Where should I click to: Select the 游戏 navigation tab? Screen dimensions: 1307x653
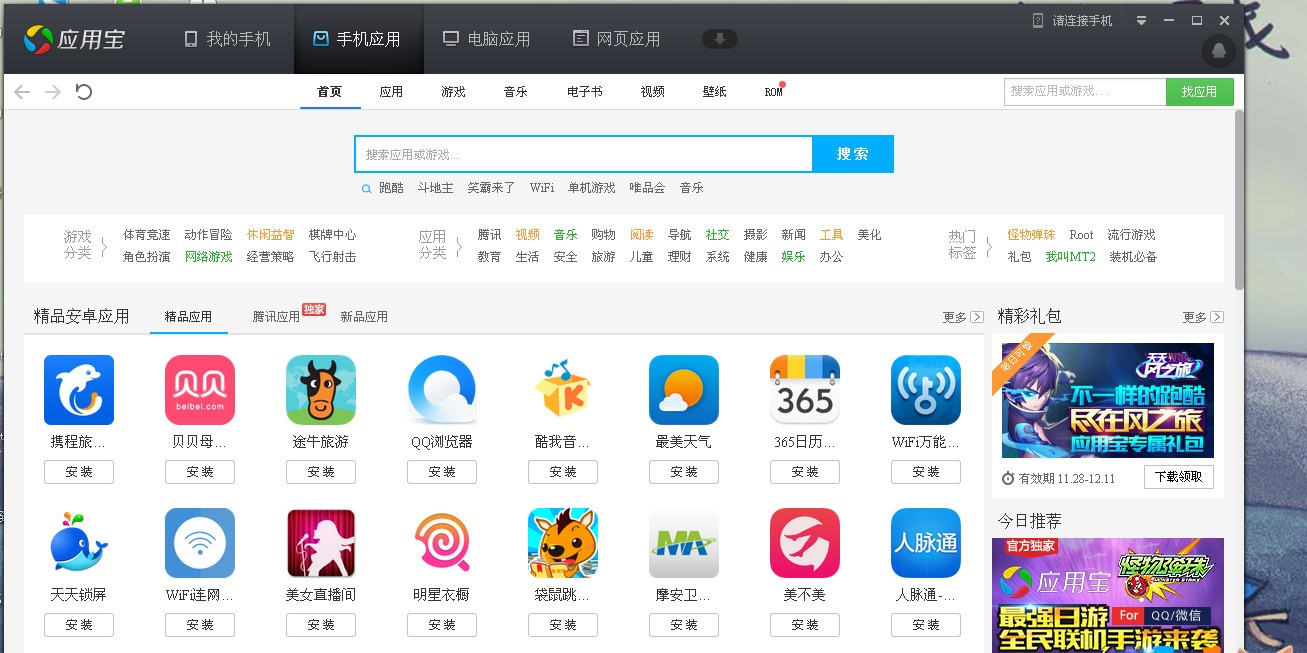[x=453, y=92]
